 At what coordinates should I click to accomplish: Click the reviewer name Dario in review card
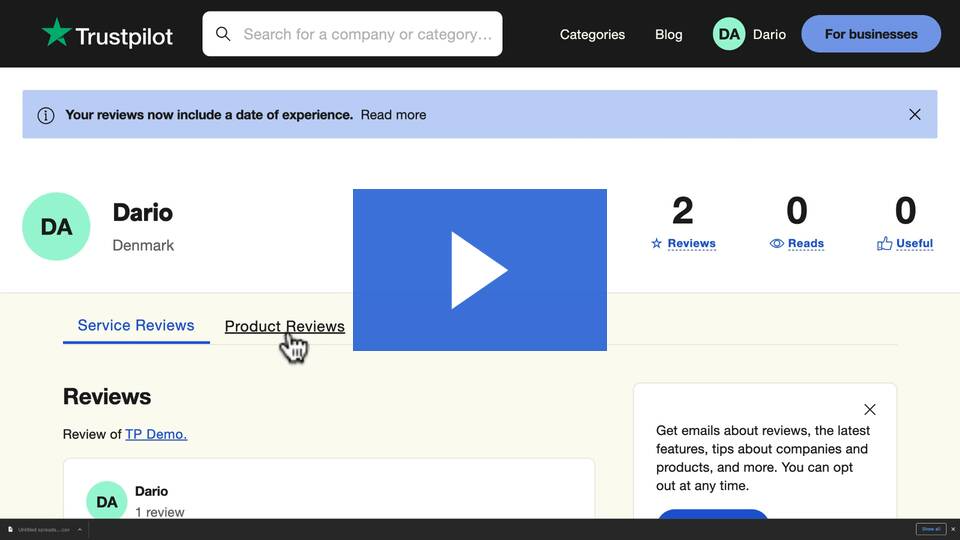[151, 491]
